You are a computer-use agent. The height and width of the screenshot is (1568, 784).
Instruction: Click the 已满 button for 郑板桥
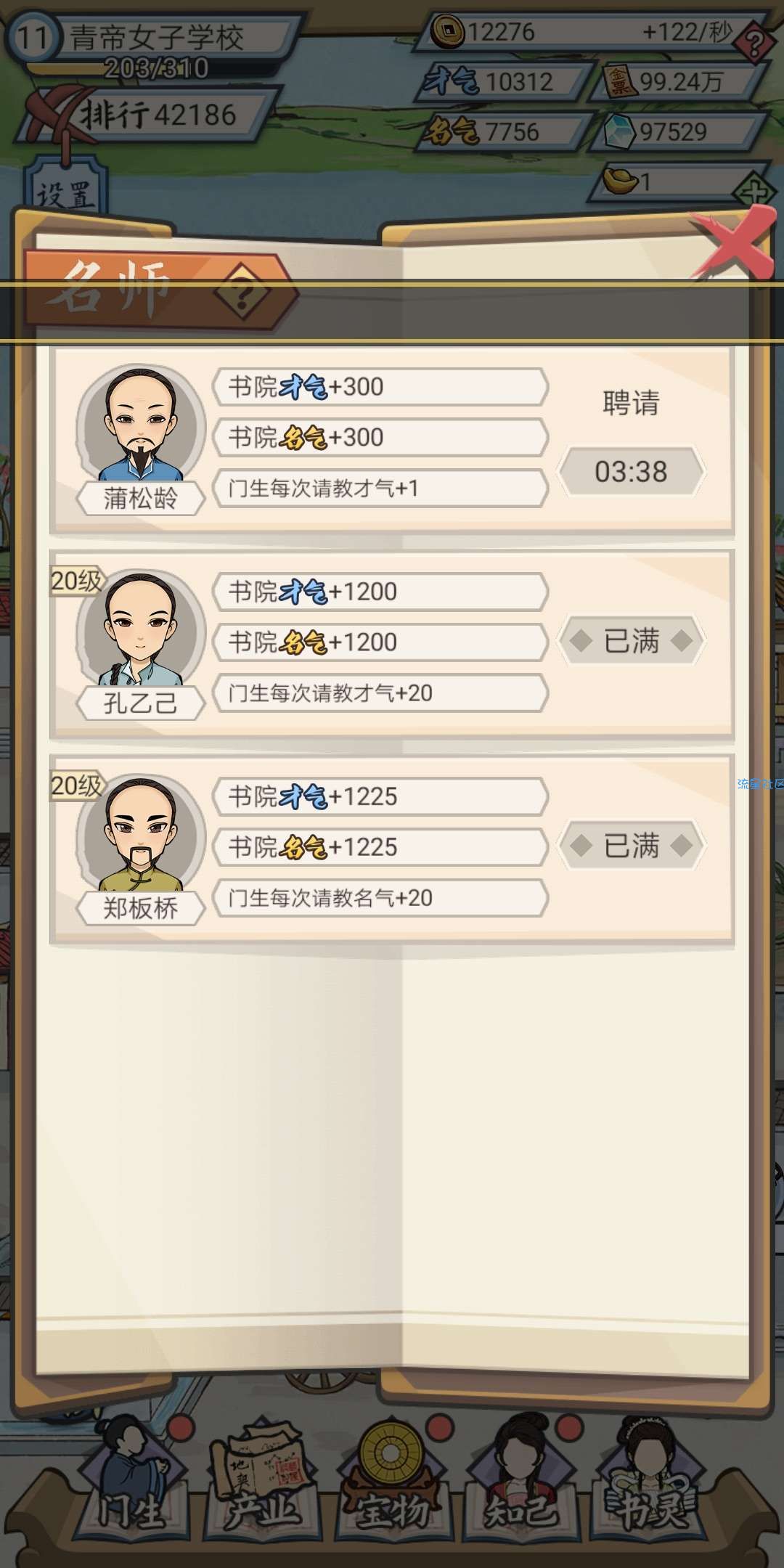(631, 845)
